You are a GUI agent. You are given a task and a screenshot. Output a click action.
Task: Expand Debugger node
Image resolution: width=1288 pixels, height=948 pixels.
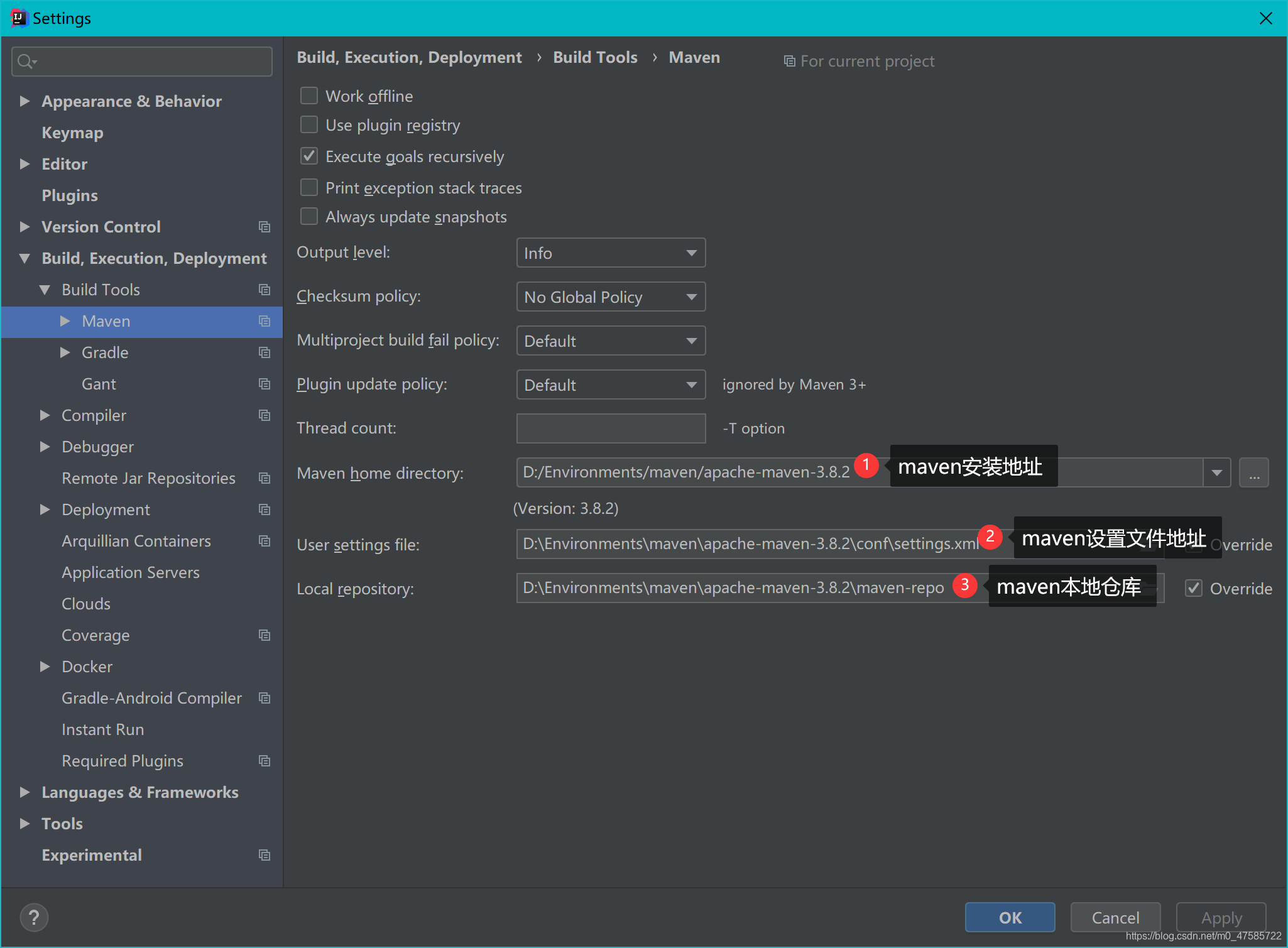pos(45,447)
